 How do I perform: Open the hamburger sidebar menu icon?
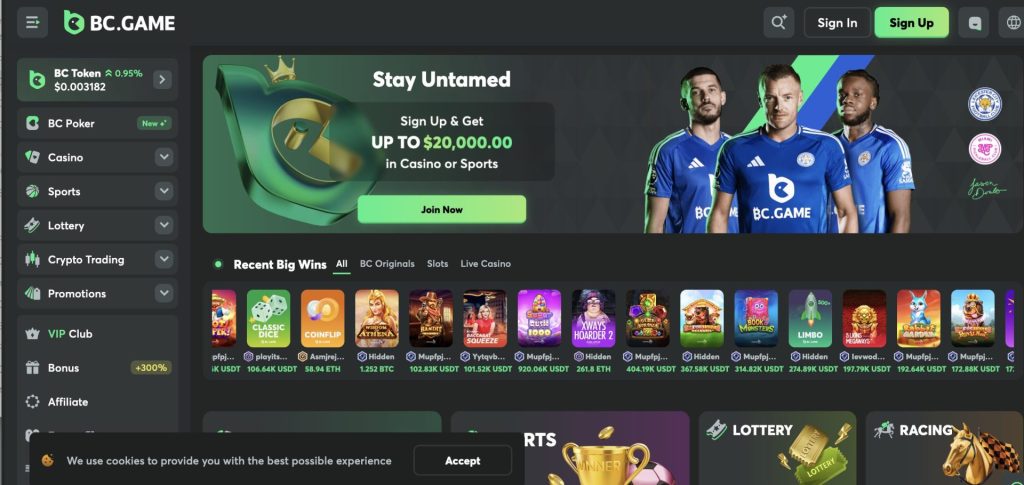[x=32, y=23]
